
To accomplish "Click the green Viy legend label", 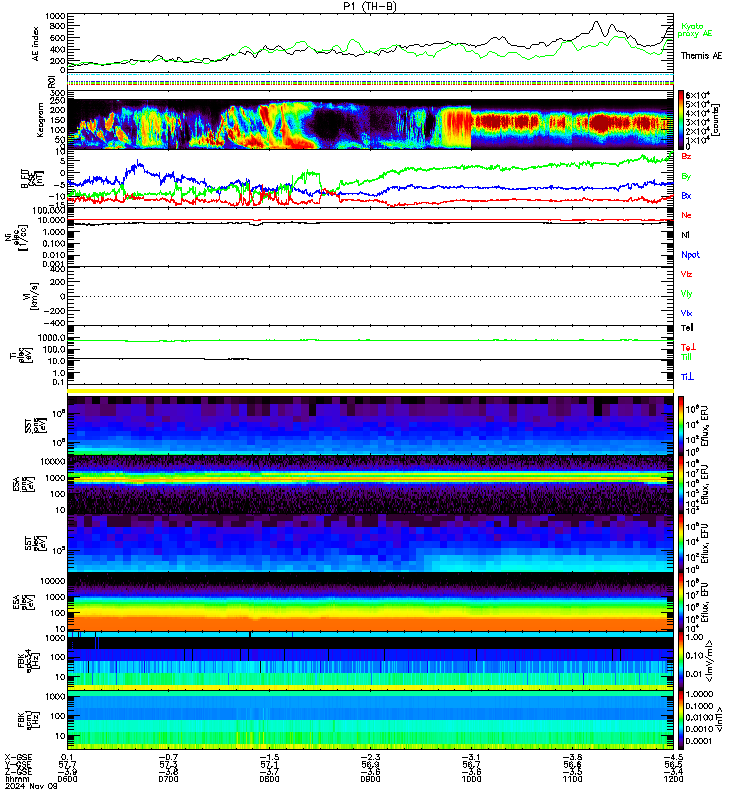I will pos(686,294).
